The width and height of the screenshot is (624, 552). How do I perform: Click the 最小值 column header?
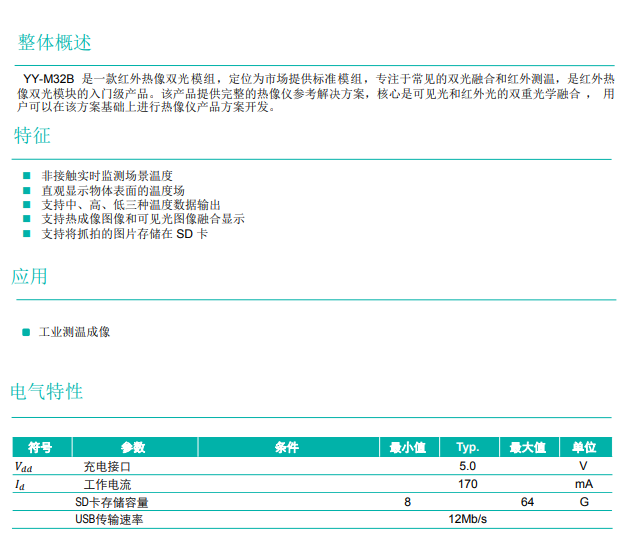point(407,447)
